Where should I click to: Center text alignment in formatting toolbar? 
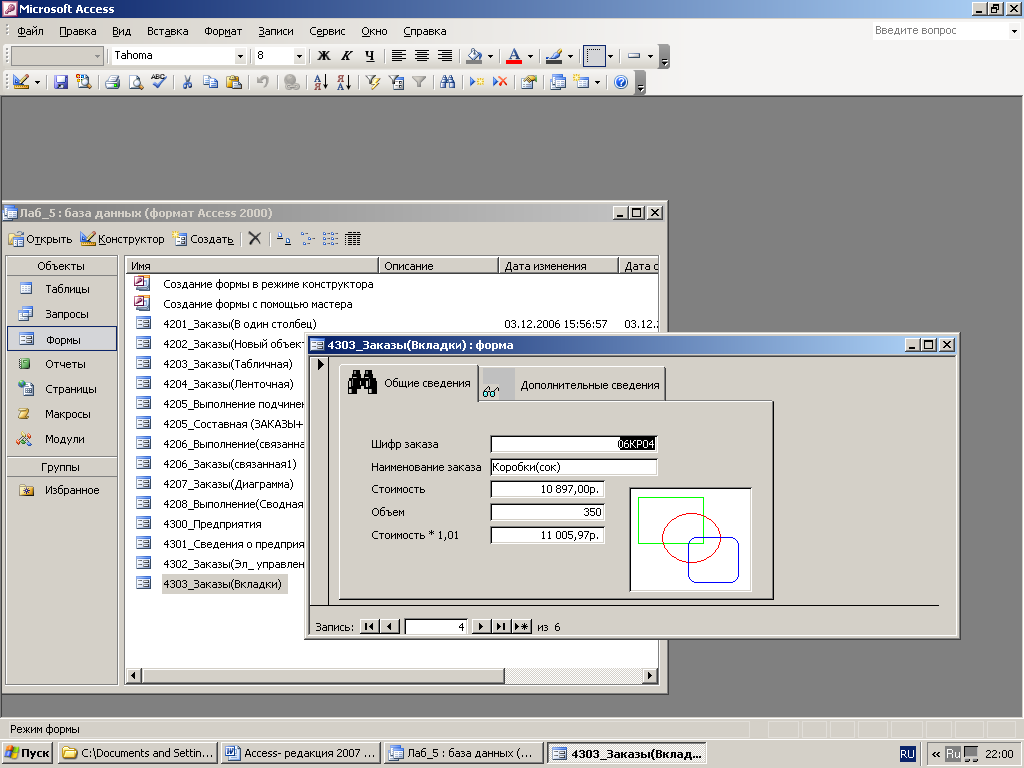coord(421,56)
